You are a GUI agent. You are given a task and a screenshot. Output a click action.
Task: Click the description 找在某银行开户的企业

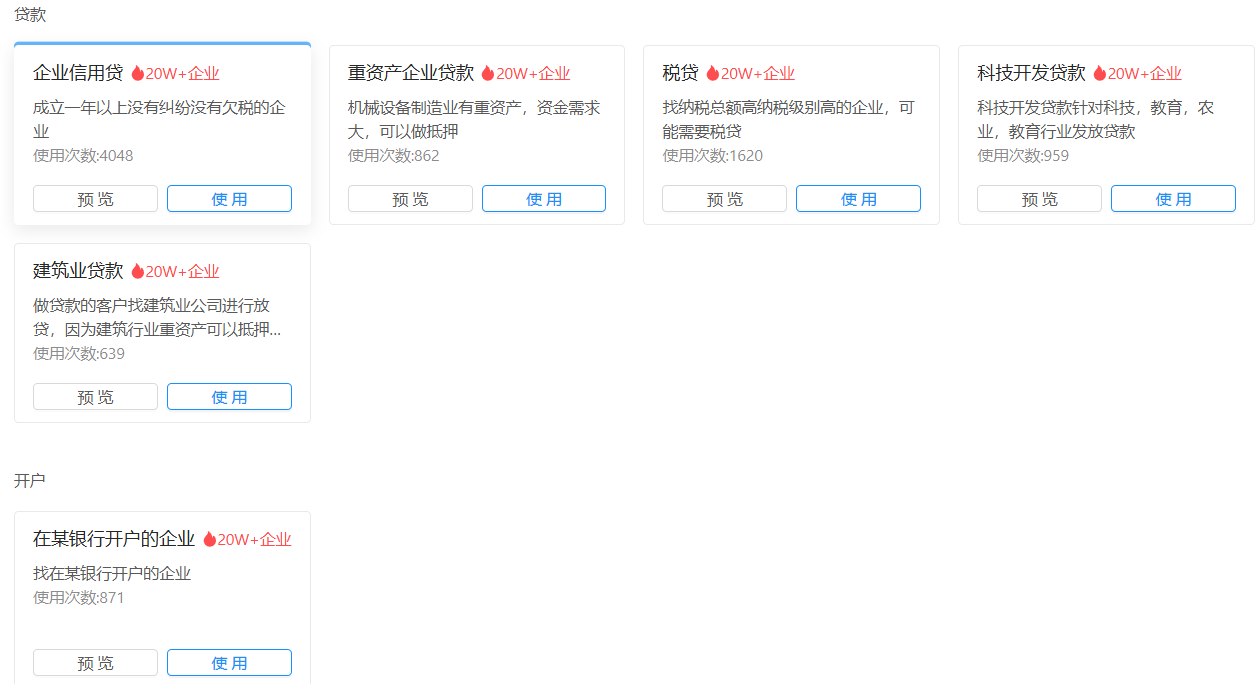click(112, 574)
